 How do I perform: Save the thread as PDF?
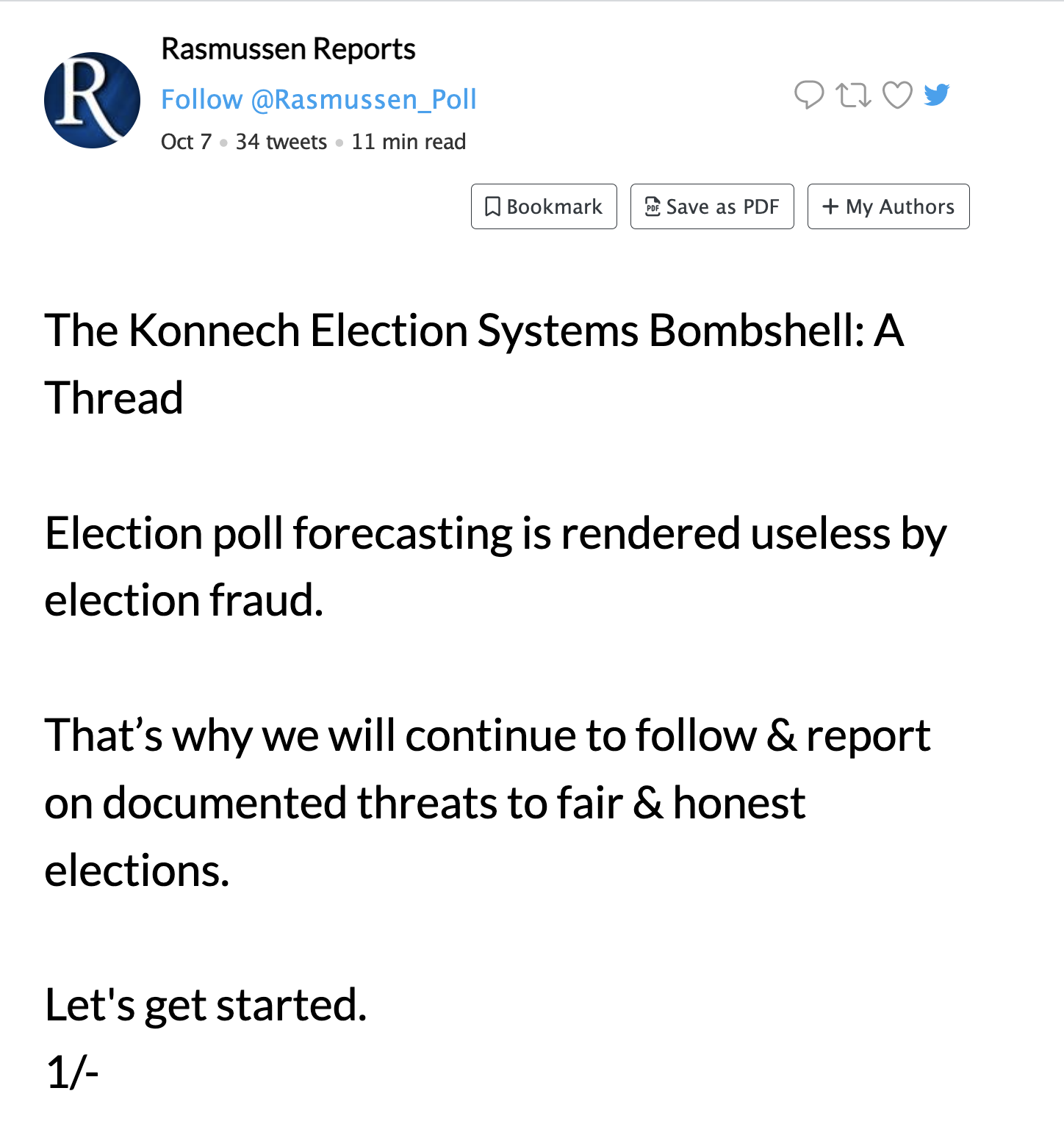712,206
